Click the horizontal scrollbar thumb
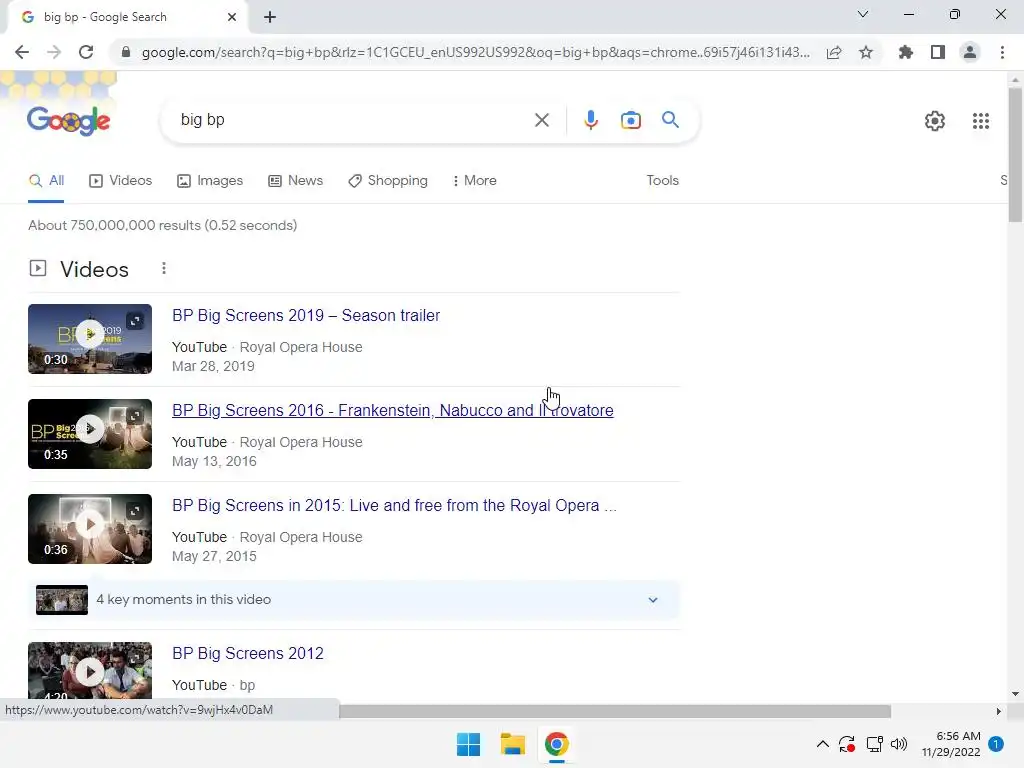Image resolution: width=1024 pixels, height=768 pixels. tap(615, 711)
